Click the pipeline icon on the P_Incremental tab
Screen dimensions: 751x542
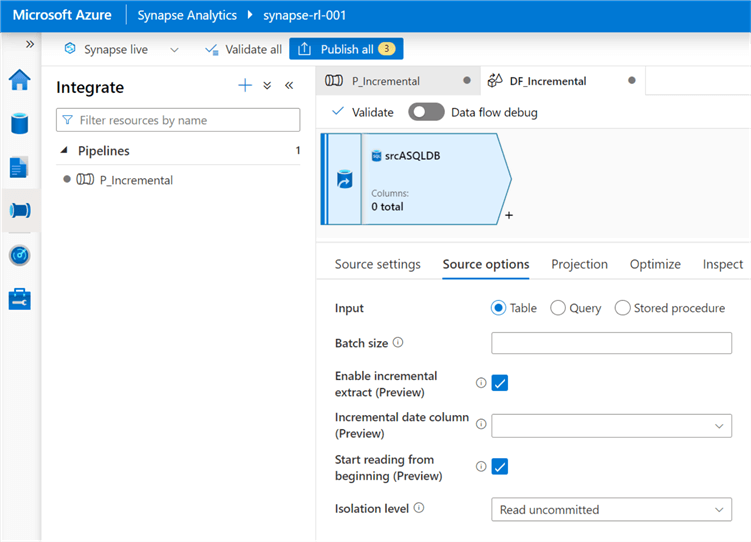point(334,80)
